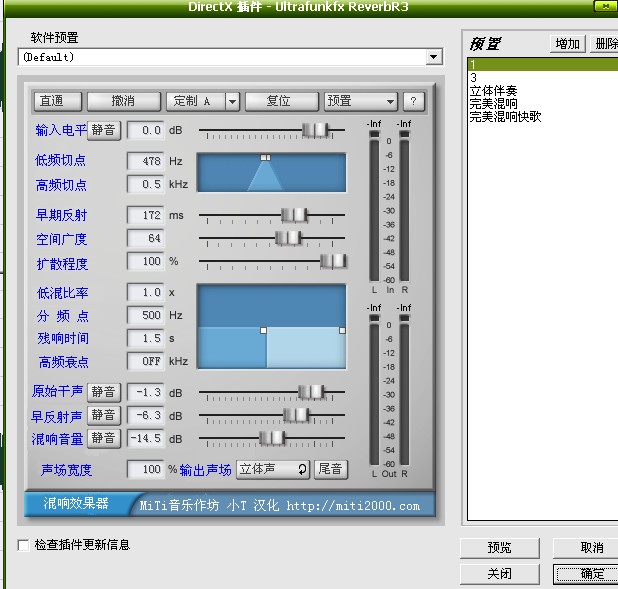Click the 高频切点 kHz value field
618x589 pixels.
point(145,184)
